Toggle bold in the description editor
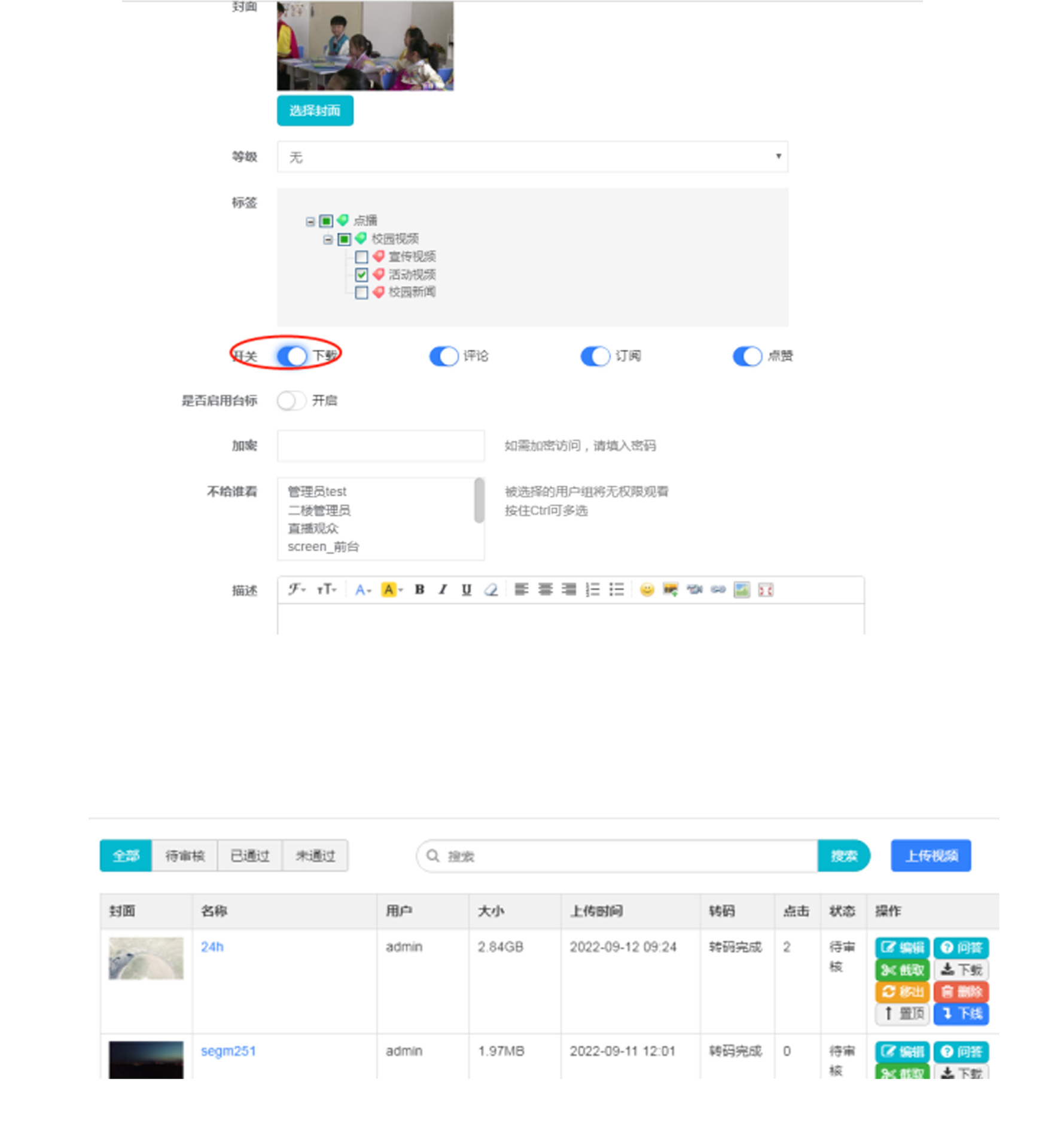The width and height of the screenshot is (1045, 1148). point(419,590)
